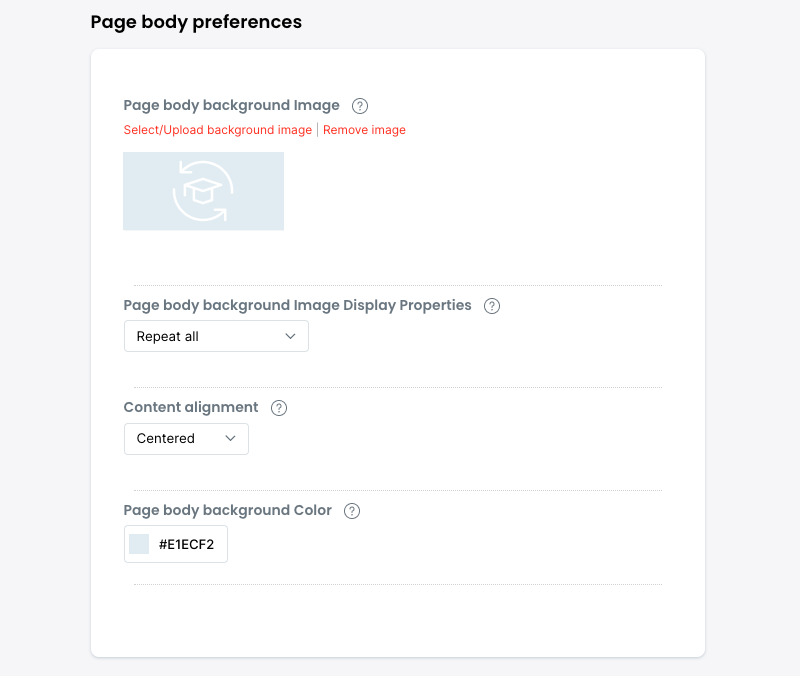Open help for Page body background Image
800x676 pixels.
click(361, 106)
